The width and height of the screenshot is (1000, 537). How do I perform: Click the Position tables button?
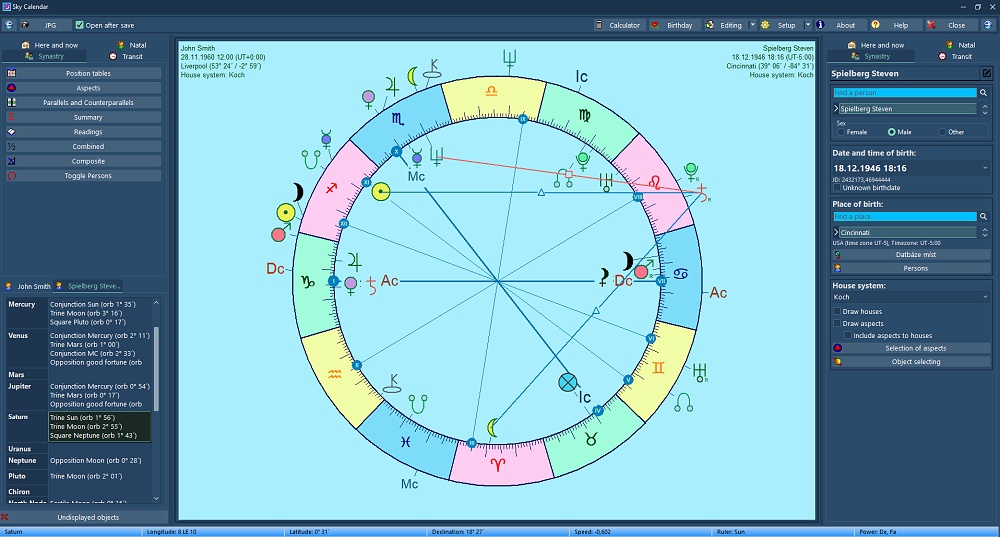click(87, 73)
